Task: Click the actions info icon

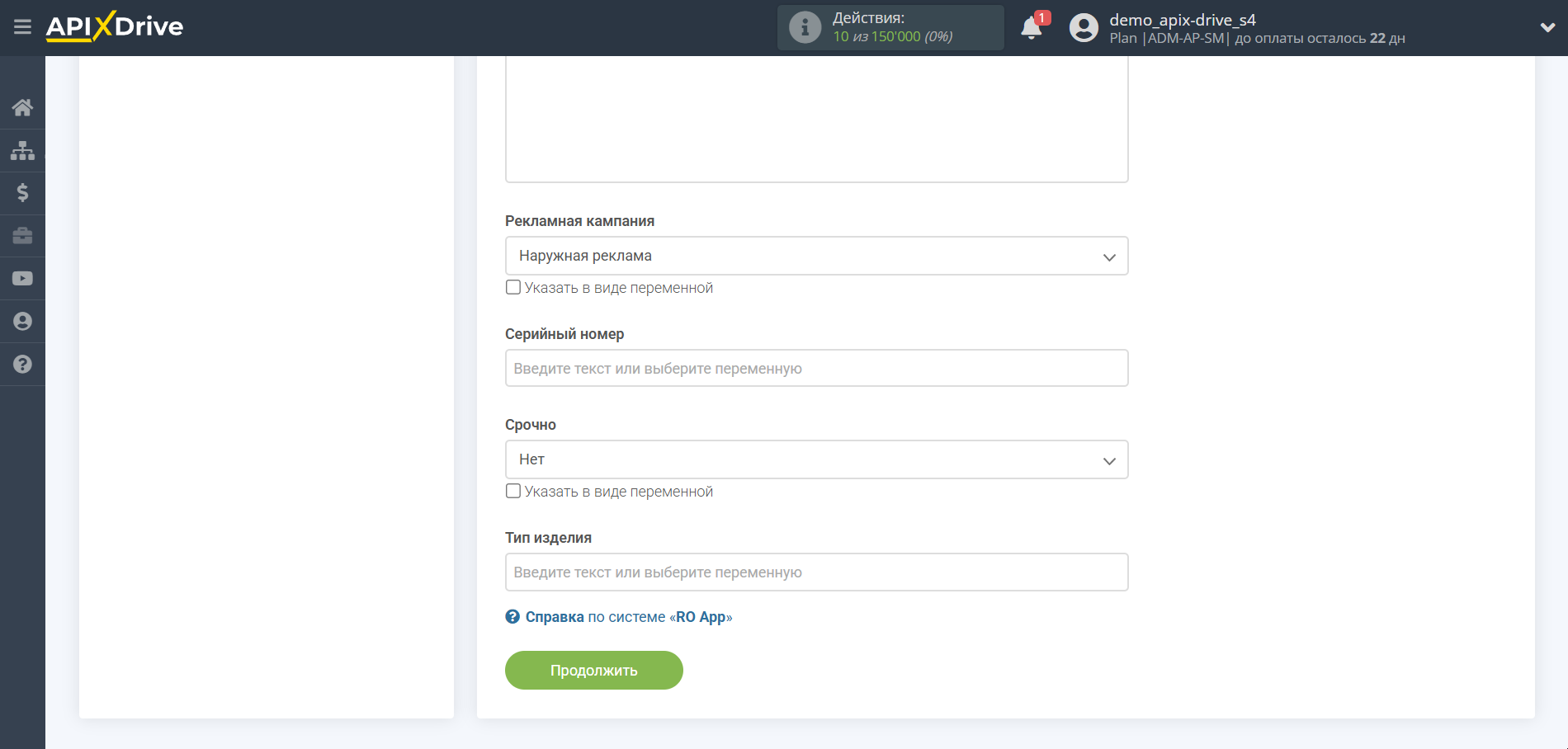Action: (x=805, y=27)
